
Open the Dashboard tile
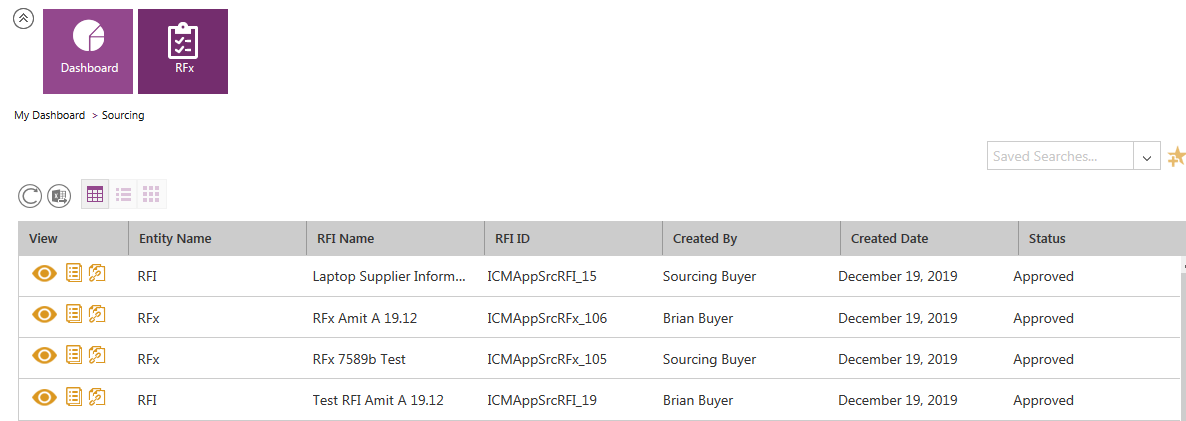pos(88,51)
